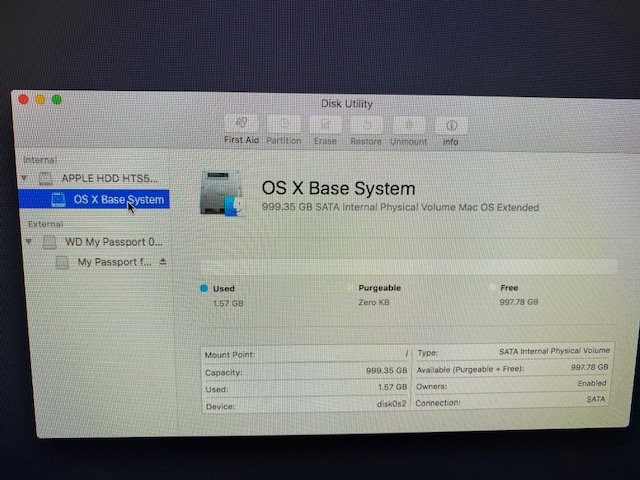Click the External sidebar section header
Viewport: 640px width, 480px height.
point(45,224)
